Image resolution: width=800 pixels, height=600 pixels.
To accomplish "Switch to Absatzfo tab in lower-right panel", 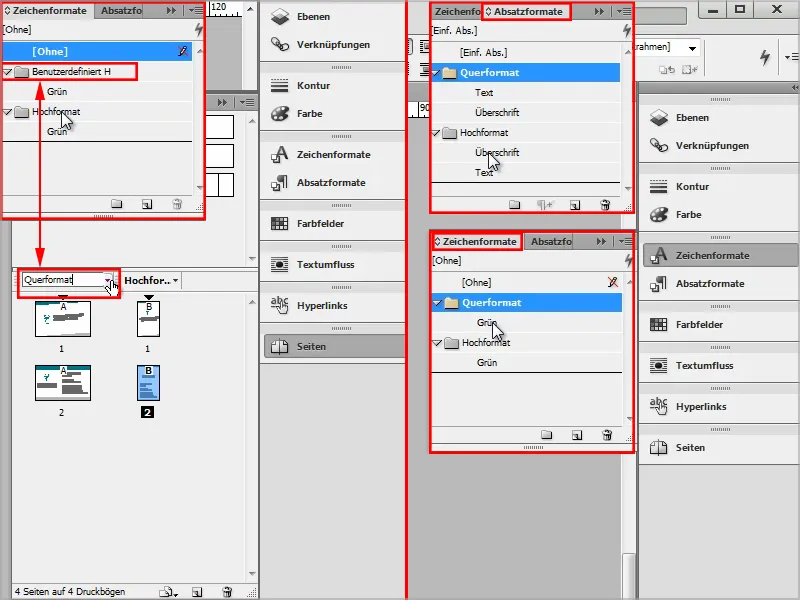I will pos(551,241).
